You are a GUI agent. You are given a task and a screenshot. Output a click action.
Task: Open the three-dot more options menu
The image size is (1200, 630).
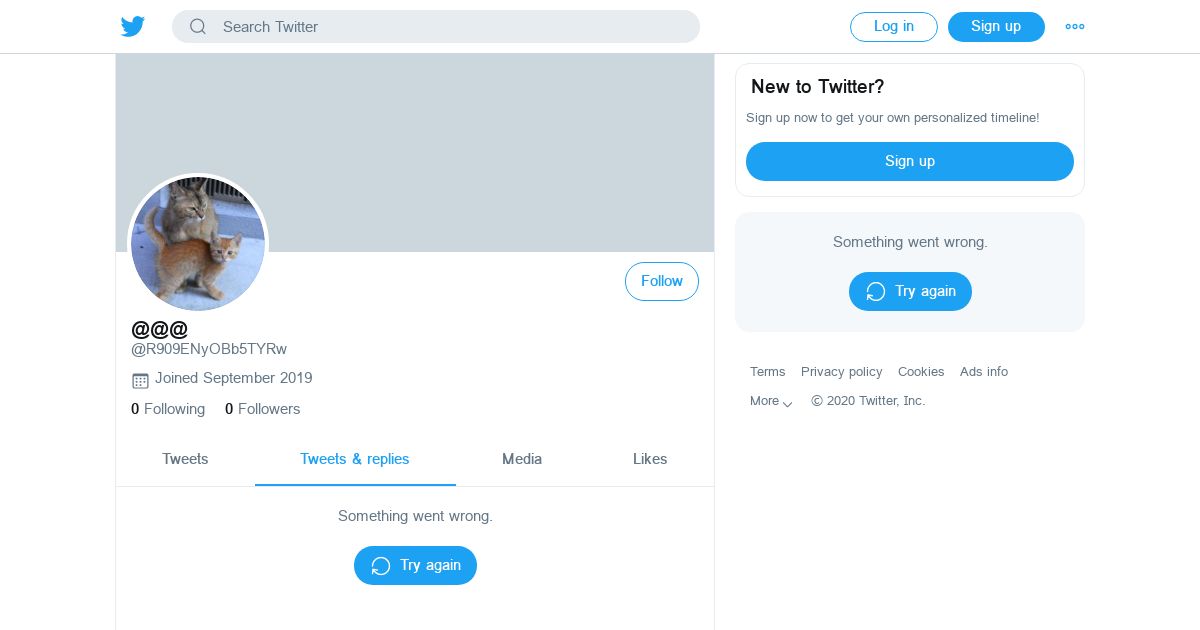point(1075,27)
